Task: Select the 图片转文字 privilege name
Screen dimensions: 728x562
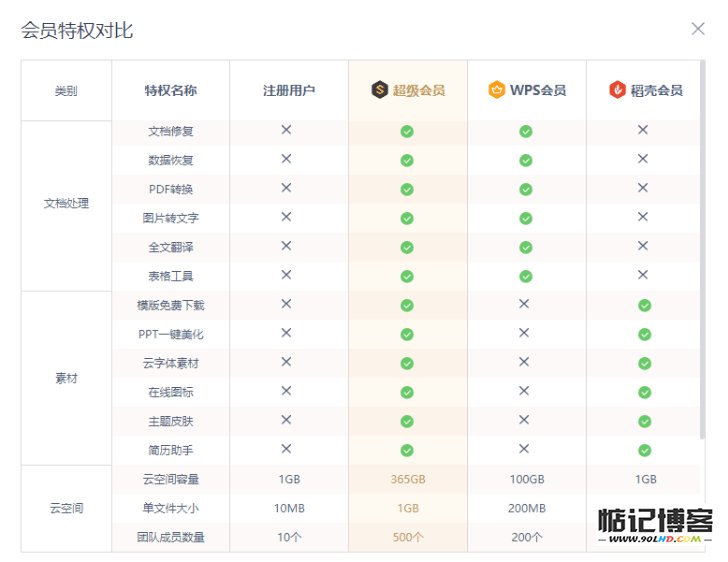Action: point(170,218)
